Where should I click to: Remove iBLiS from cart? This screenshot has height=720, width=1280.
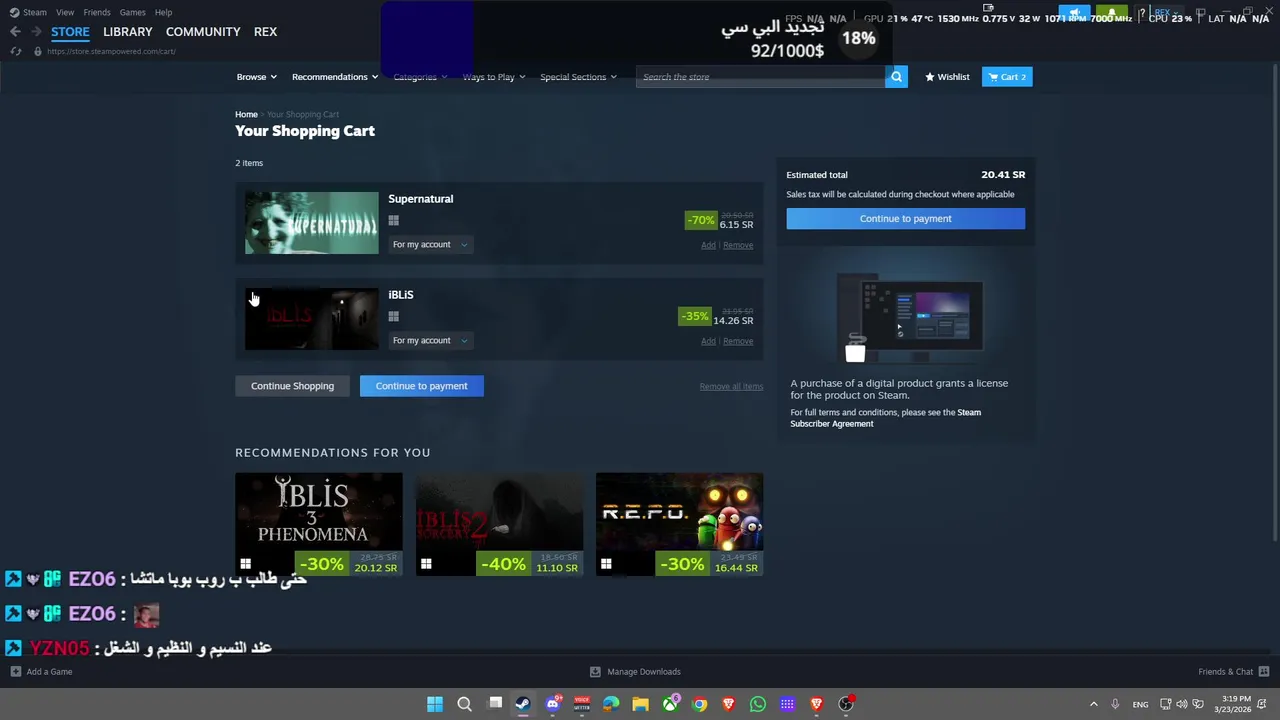point(738,341)
